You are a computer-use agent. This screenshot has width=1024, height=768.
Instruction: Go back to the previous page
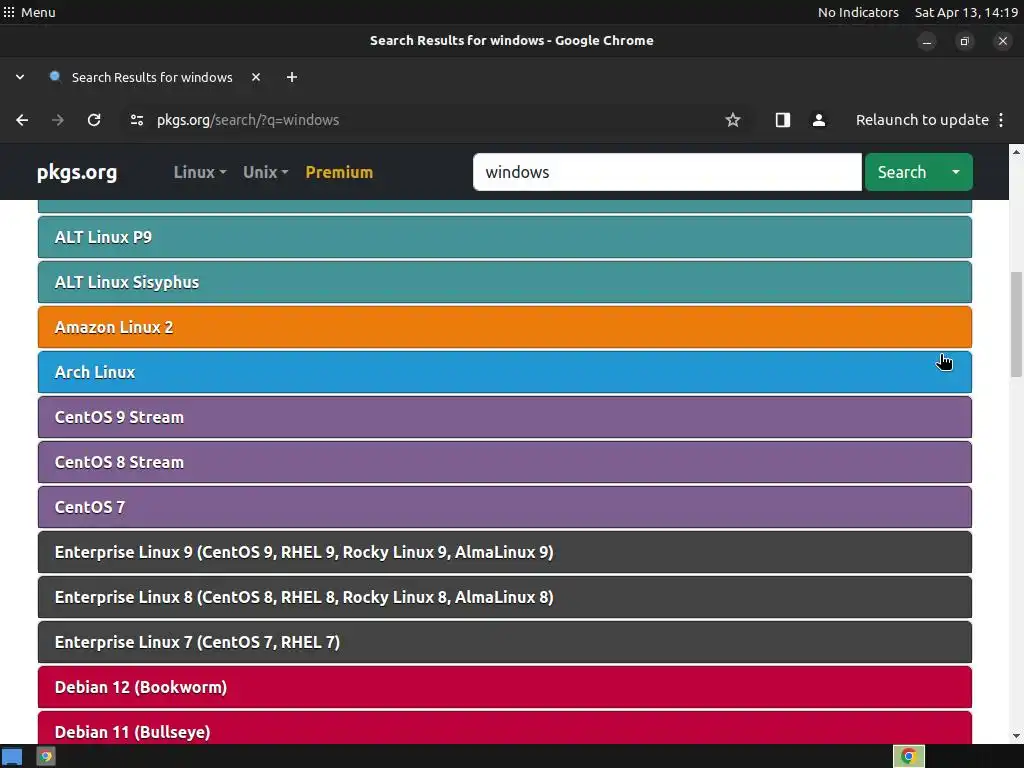click(x=22, y=120)
